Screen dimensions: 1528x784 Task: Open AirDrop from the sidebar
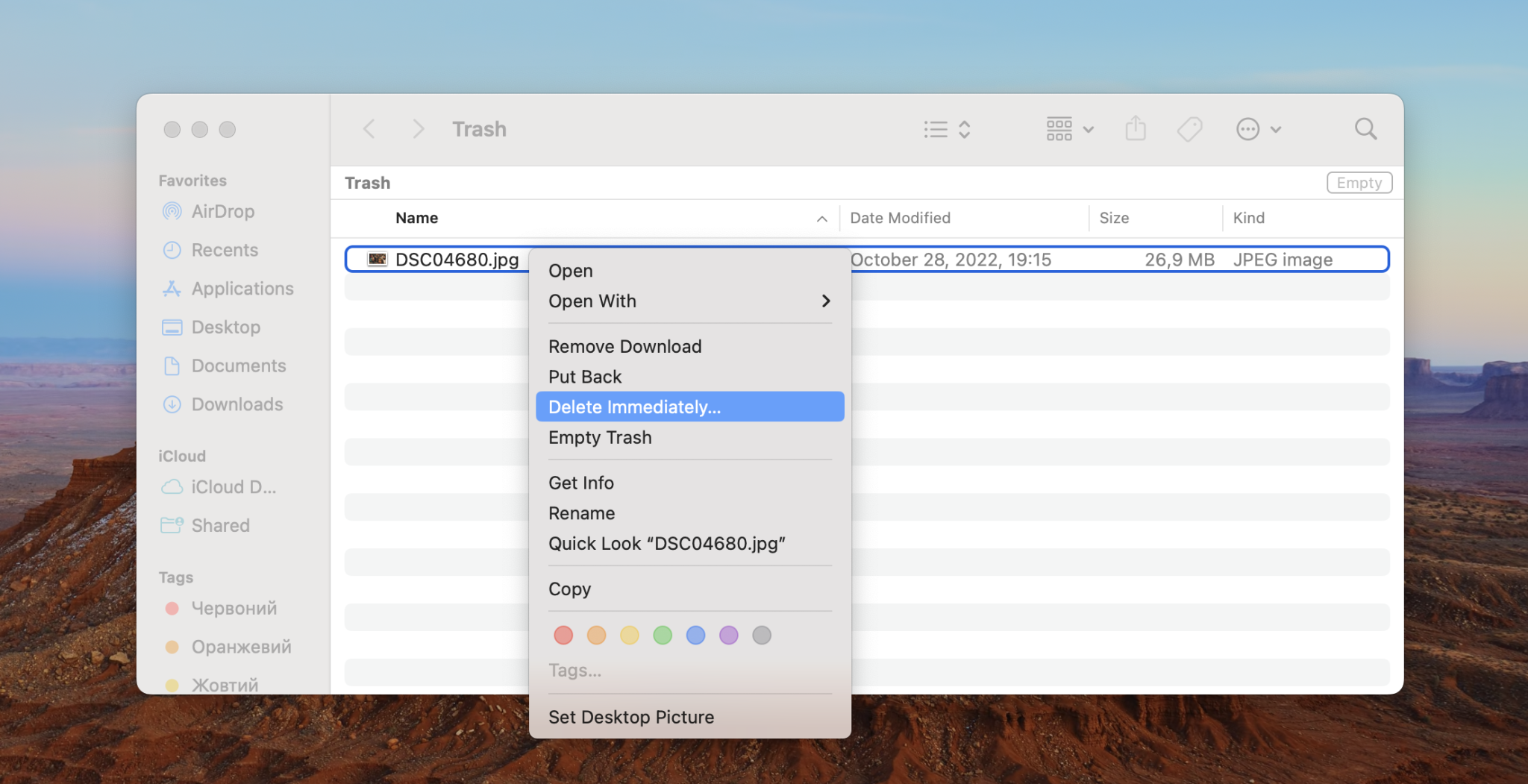[x=222, y=211]
